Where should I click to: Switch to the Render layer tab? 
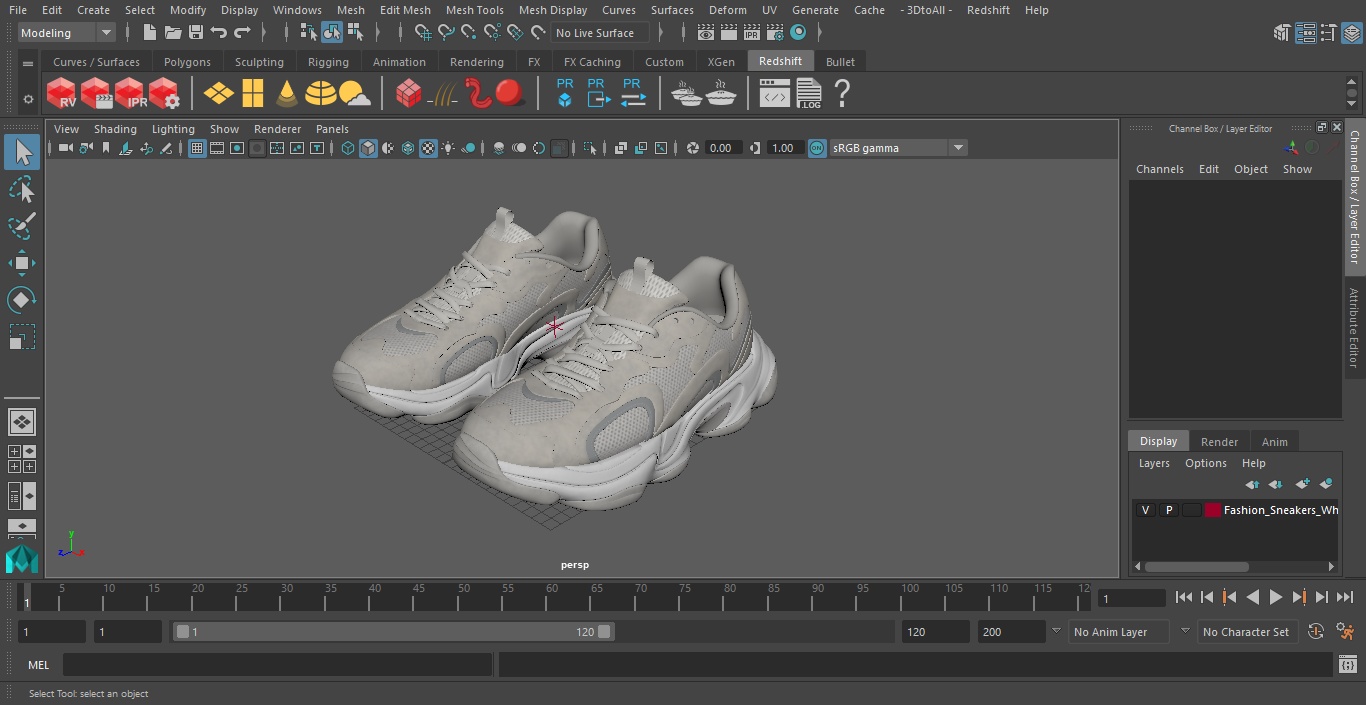[1219, 441]
